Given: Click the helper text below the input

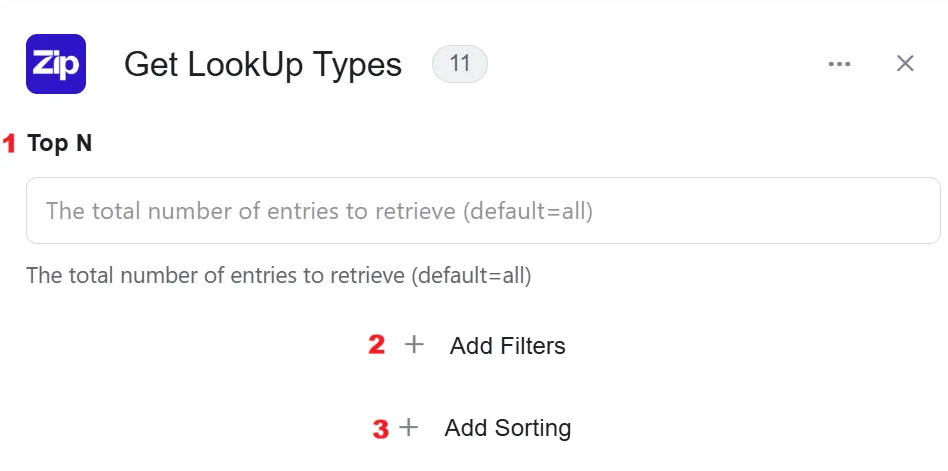Looking at the screenshot, I should pyautogui.click(x=279, y=276).
